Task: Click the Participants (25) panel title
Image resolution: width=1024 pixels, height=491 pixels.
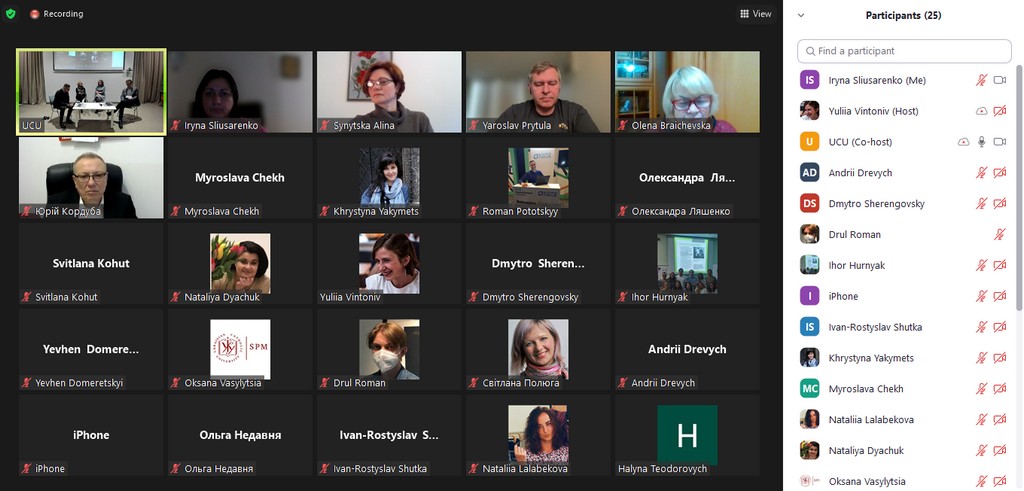Action: pos(903,15)
